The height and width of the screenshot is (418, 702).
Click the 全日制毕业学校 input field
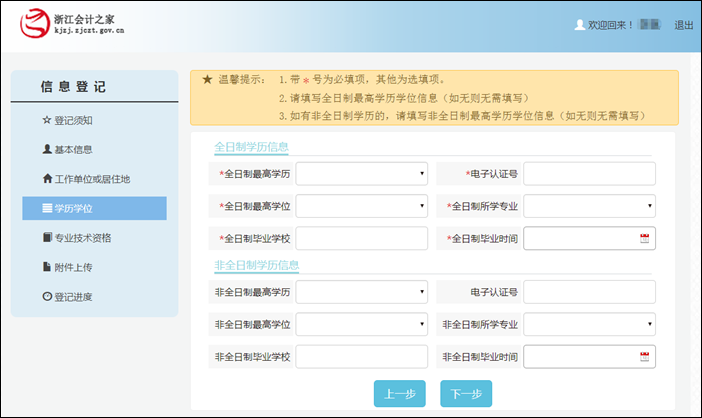pos(361,238)
